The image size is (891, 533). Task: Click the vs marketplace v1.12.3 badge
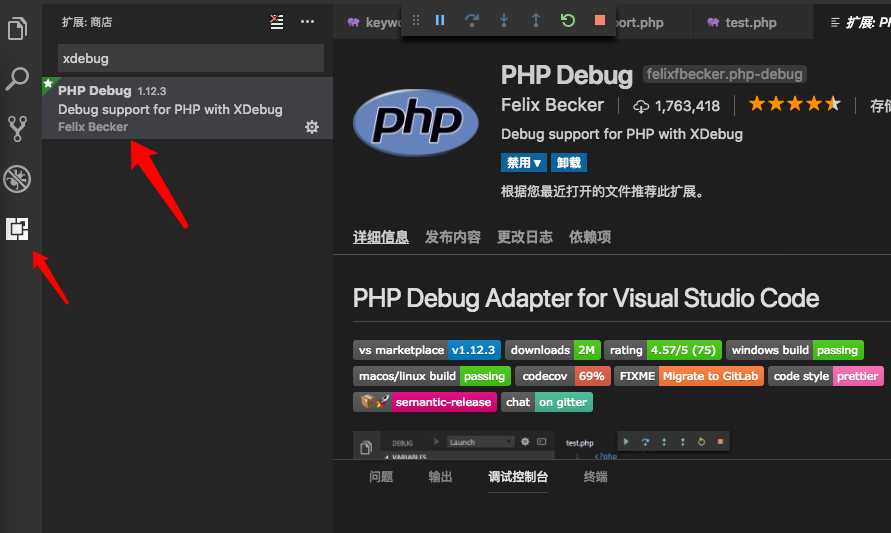tap(427, 350)
